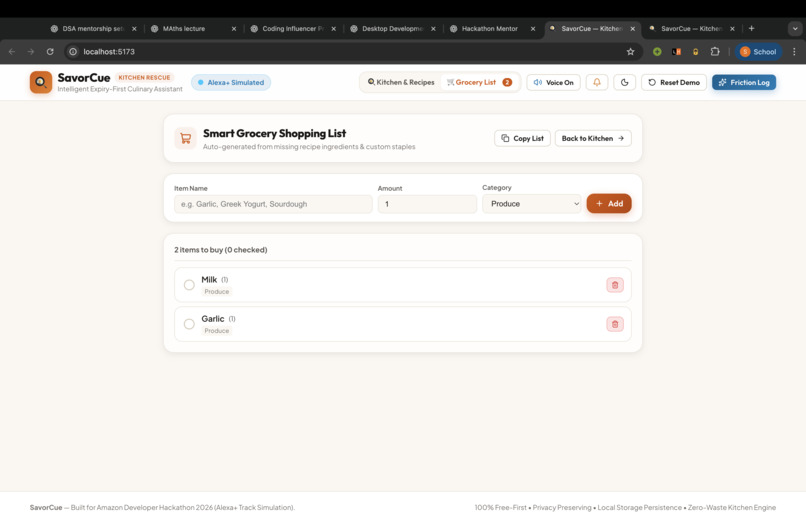The width and height of the screenshot is (806, 523).
Task: Switch to the last SavorCue browser tab
Action: [691, 29]
